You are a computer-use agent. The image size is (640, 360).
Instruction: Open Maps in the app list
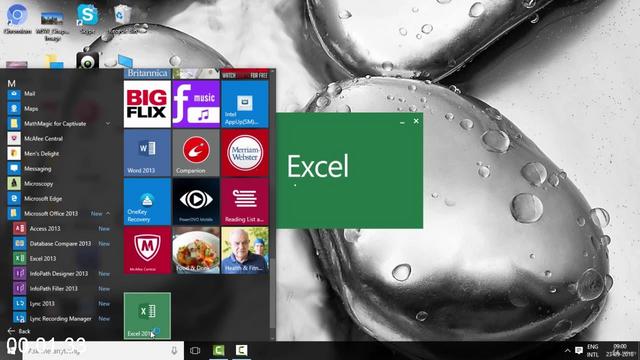pos(59,109)
